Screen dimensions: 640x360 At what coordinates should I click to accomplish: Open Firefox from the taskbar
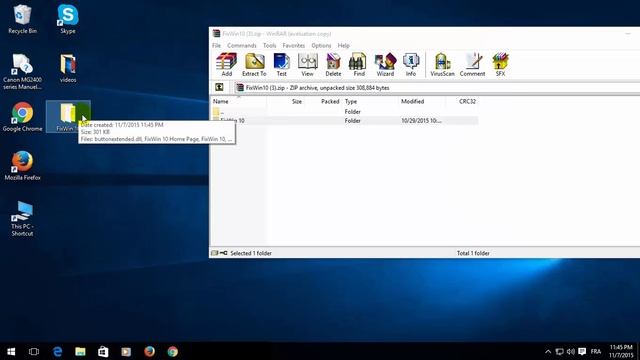[149, 351]
